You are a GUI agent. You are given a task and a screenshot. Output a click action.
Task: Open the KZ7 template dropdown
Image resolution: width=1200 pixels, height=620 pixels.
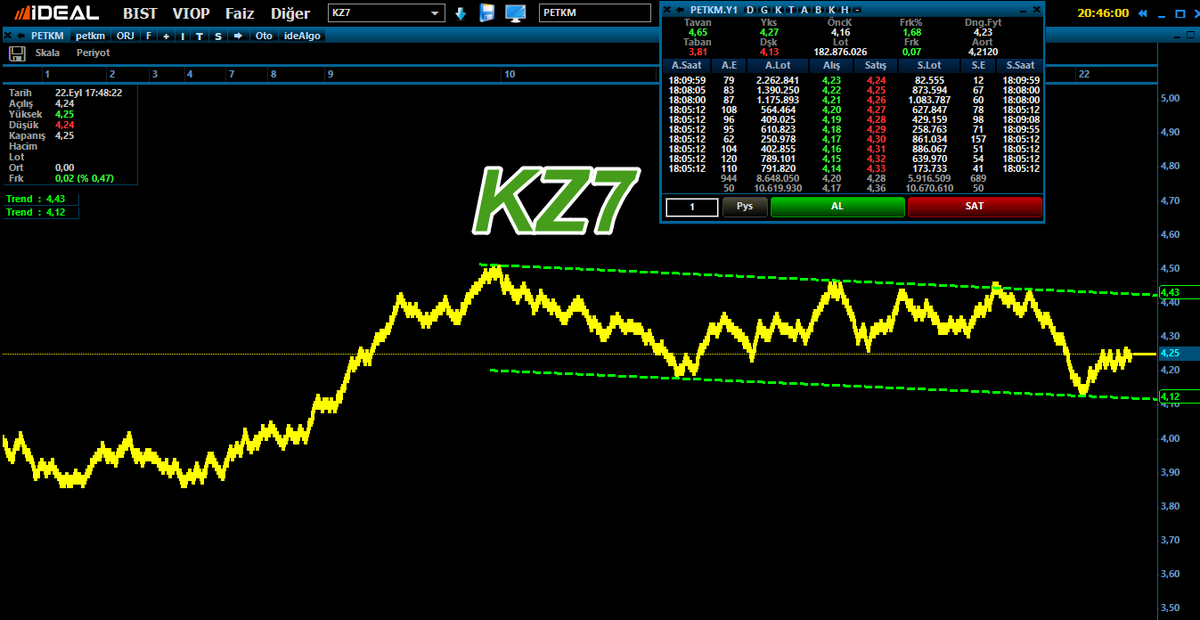(435, 14)
